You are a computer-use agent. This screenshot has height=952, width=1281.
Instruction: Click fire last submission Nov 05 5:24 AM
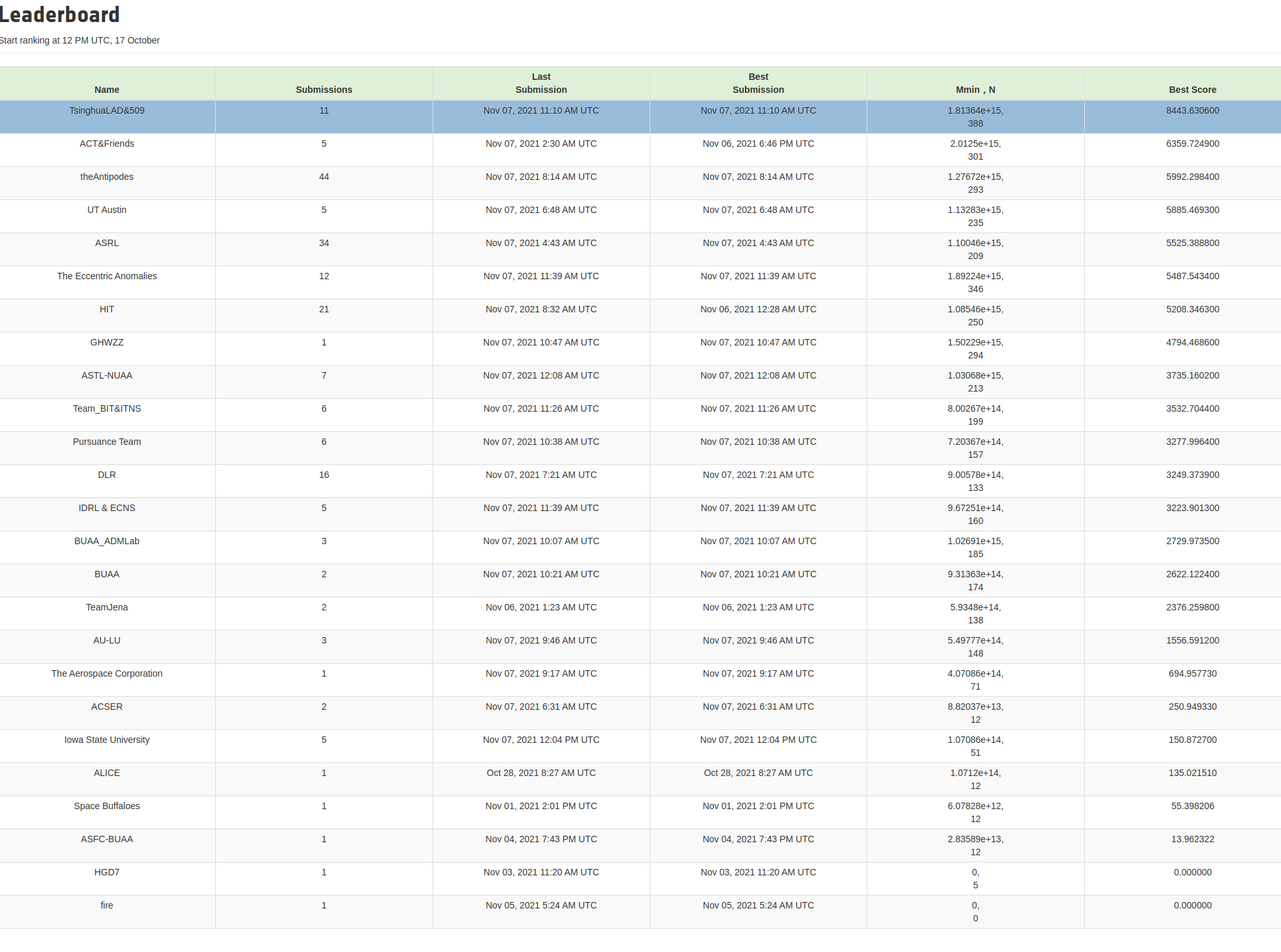point(541,905)
